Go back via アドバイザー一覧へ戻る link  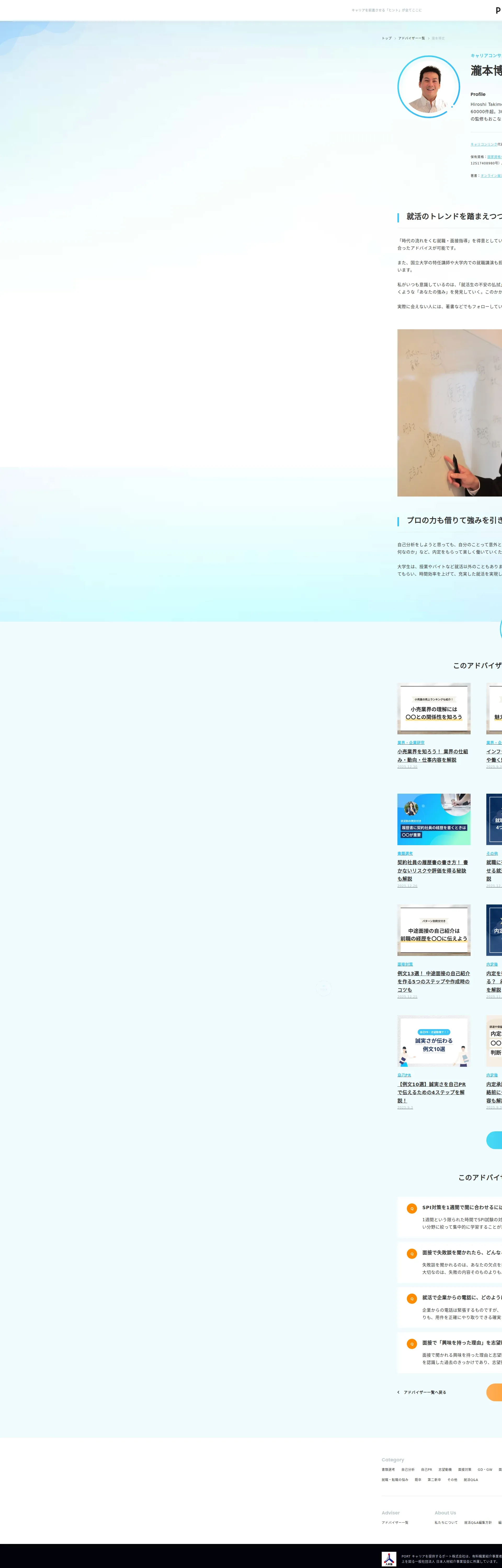click(425, 1392)
